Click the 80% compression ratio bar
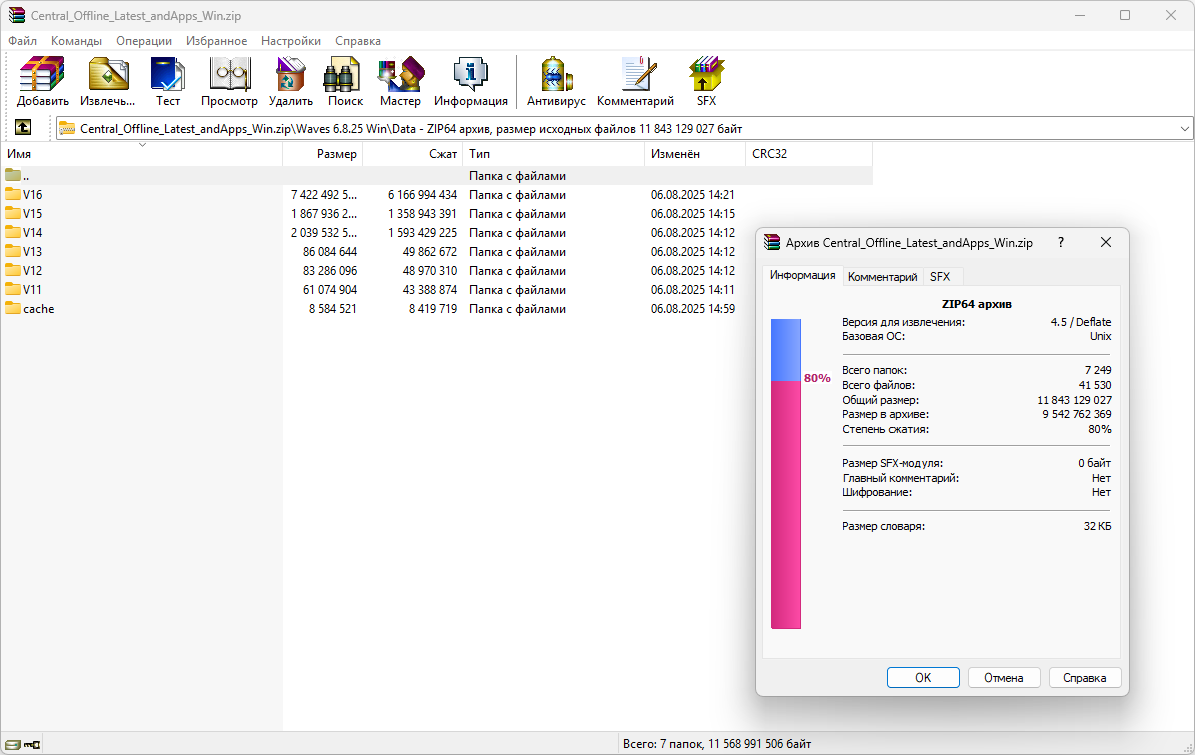The height and width of the screenshot is (755, 1195). (786, 474)
